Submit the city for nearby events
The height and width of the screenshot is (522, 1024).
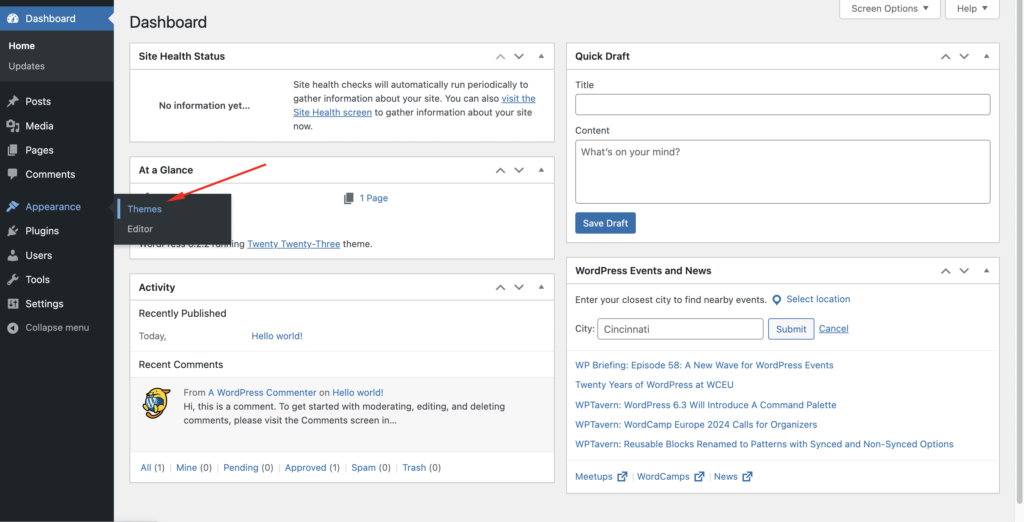(791, 329)
